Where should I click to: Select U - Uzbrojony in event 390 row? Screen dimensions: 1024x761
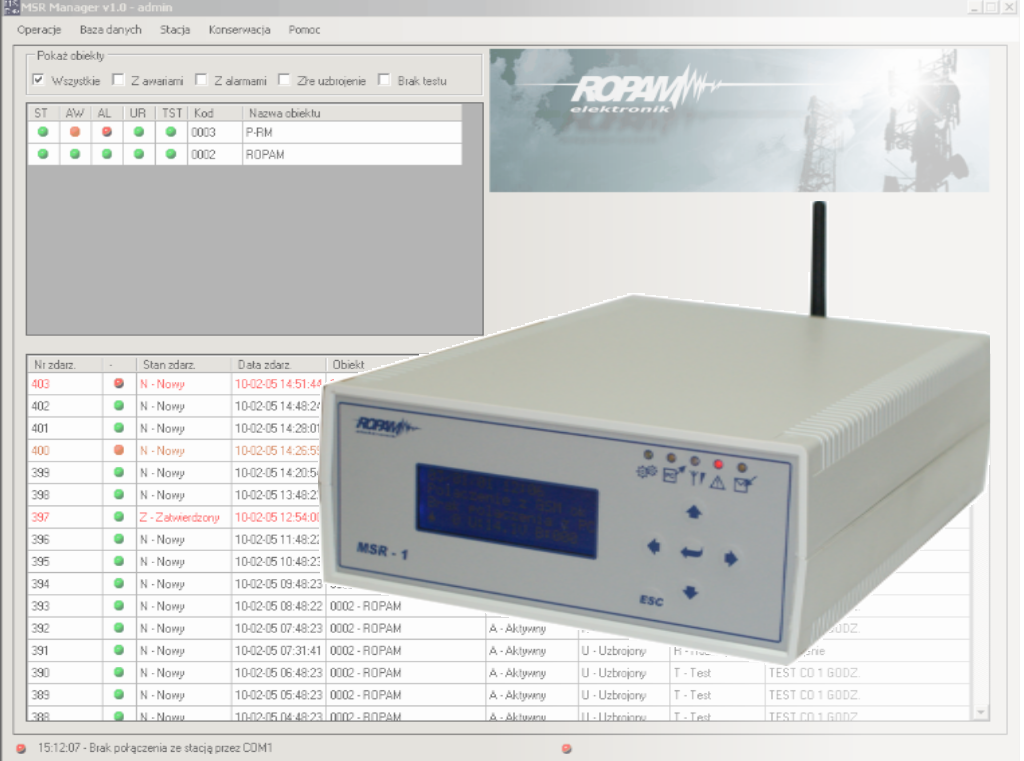(614, 673)
